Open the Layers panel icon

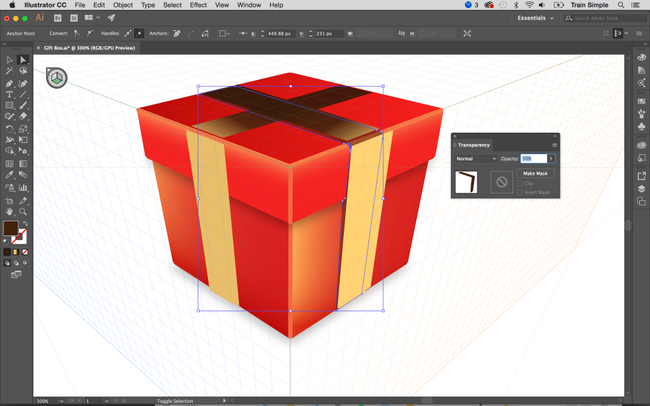tap(641, 189)
